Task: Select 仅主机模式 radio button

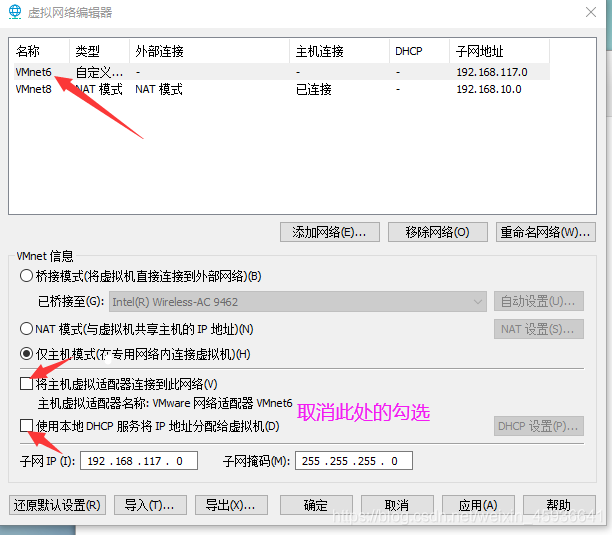Action: [26, 354]
